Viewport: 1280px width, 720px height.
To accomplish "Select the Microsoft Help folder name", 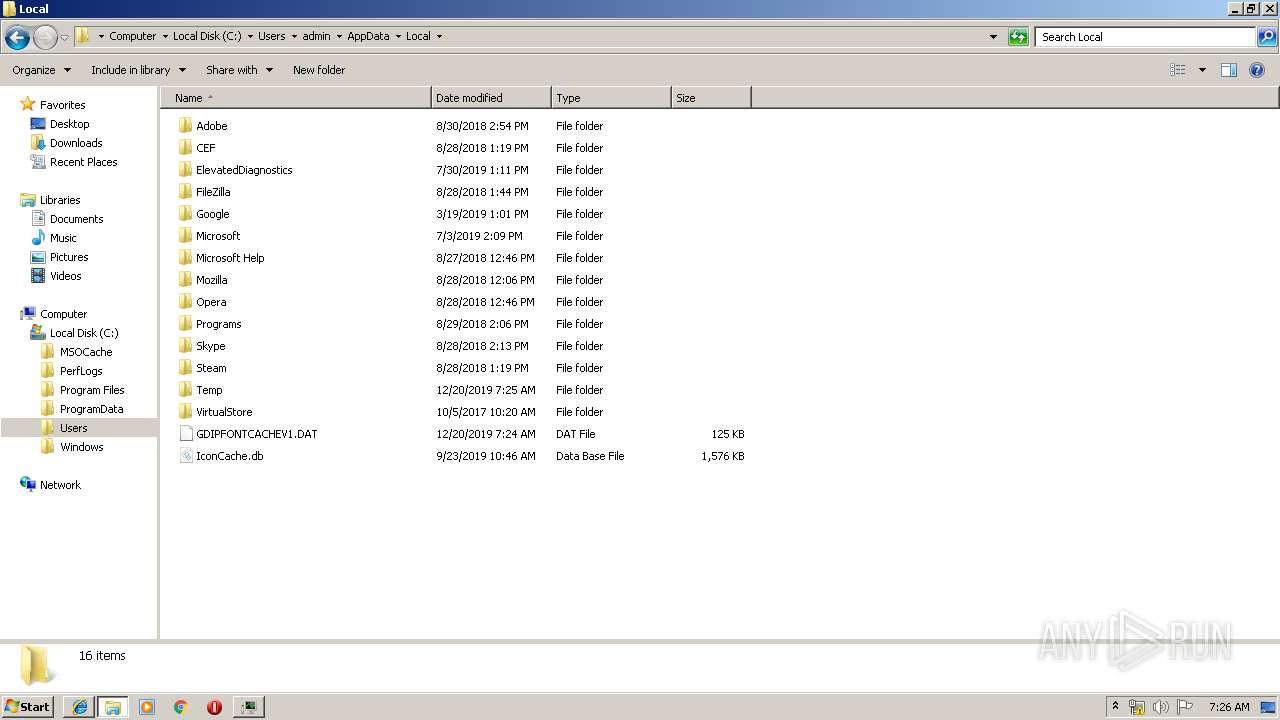I will (230, 258).
